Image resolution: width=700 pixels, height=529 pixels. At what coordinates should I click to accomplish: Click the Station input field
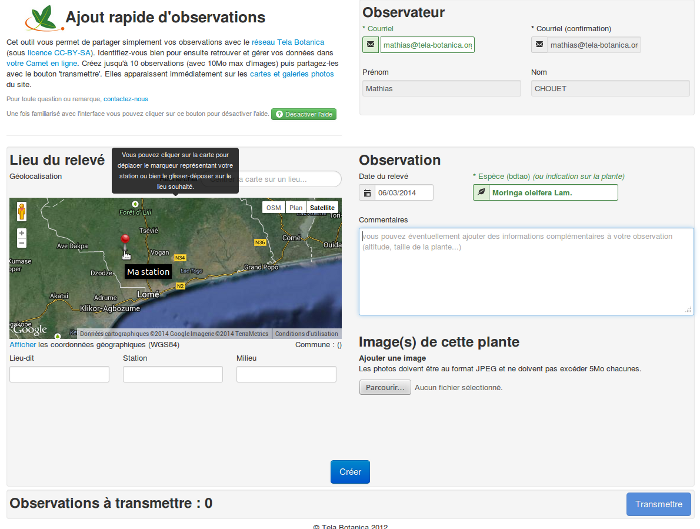pos(173,375)
